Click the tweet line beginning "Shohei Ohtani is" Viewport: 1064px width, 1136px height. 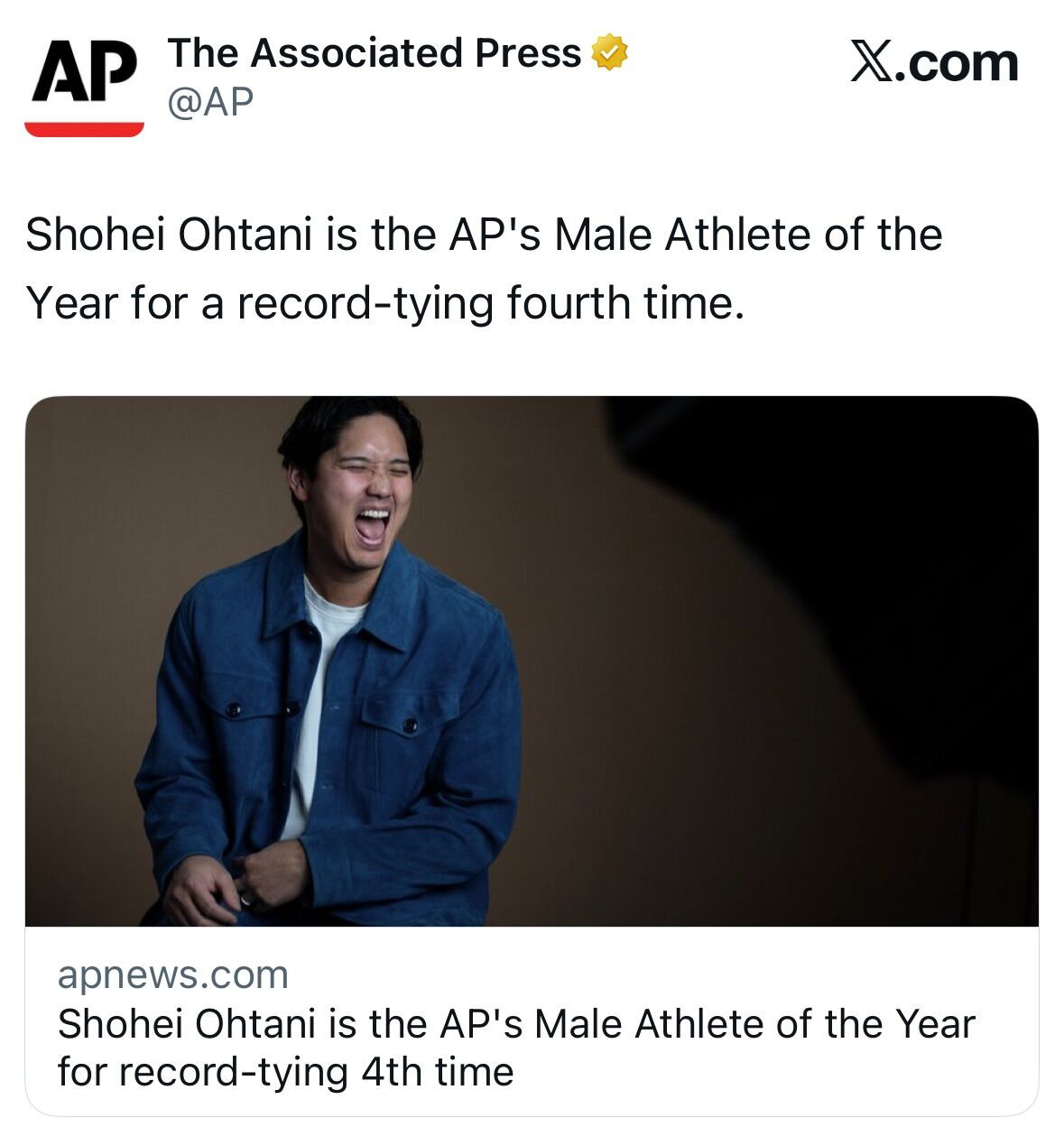pyautogui.click(x=484, y=235)
